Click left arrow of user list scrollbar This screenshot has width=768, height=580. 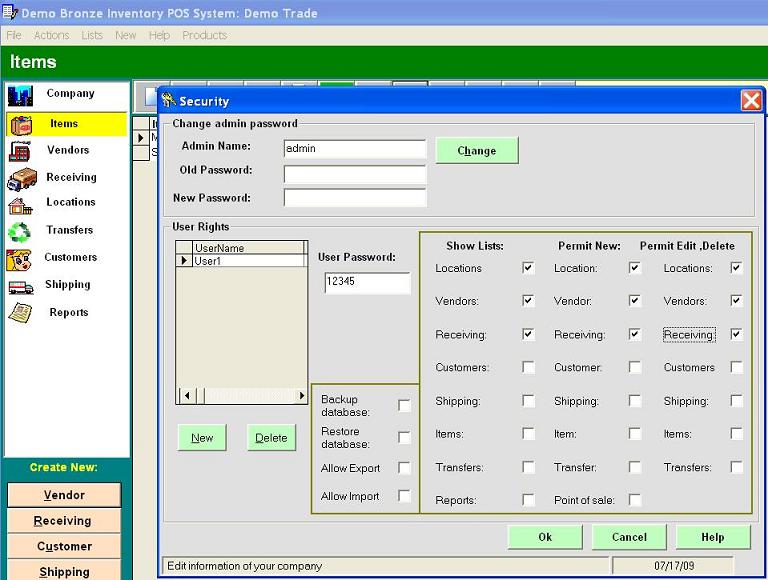[x=187, y=395]
